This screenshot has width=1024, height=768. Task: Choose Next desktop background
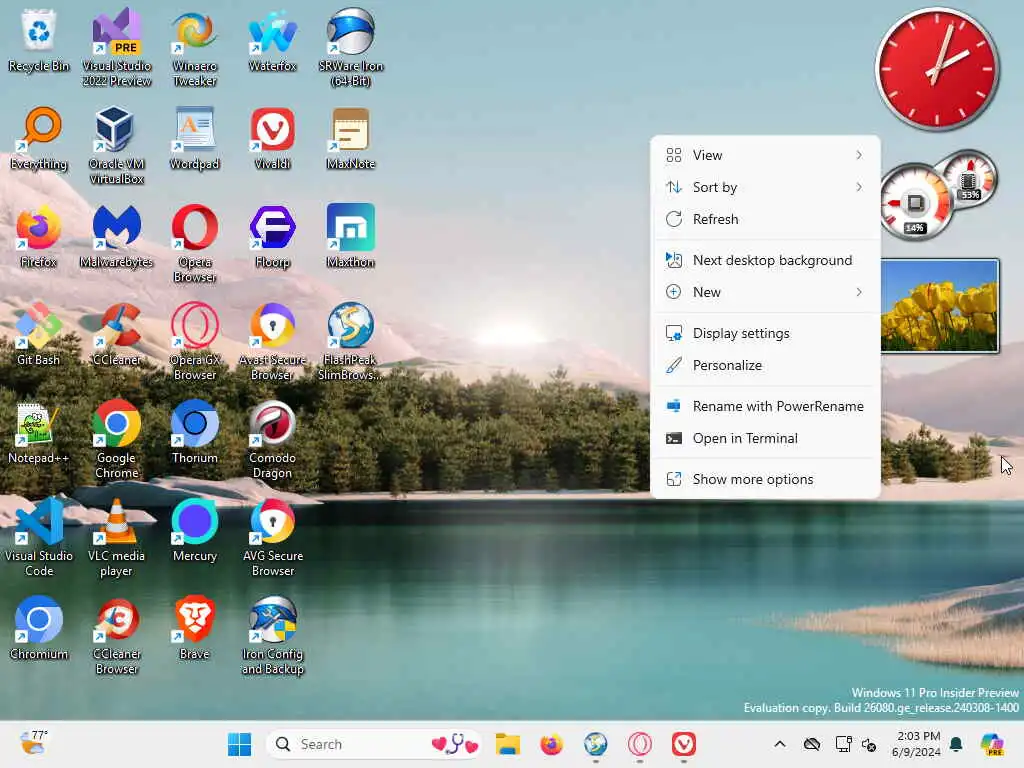point(765,260)
